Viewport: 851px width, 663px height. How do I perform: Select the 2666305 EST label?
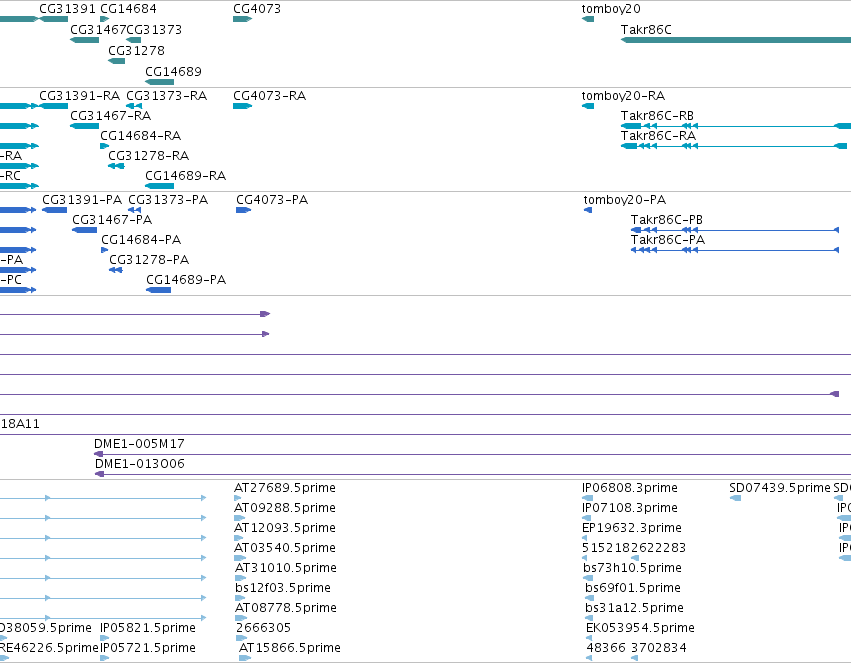(263, 628)
